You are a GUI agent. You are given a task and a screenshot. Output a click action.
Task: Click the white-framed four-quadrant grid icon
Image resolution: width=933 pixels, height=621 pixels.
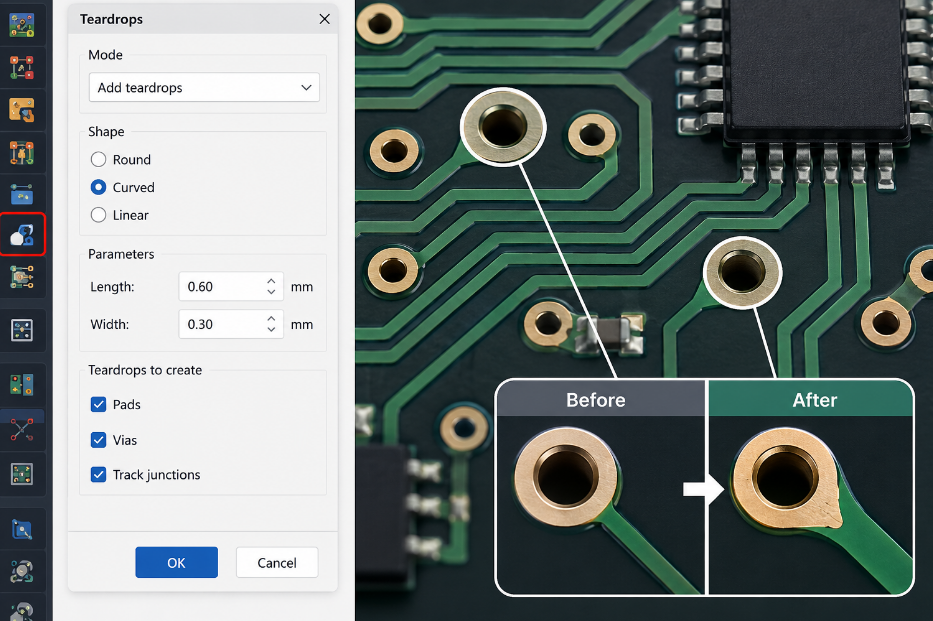(x=22, y=330)
